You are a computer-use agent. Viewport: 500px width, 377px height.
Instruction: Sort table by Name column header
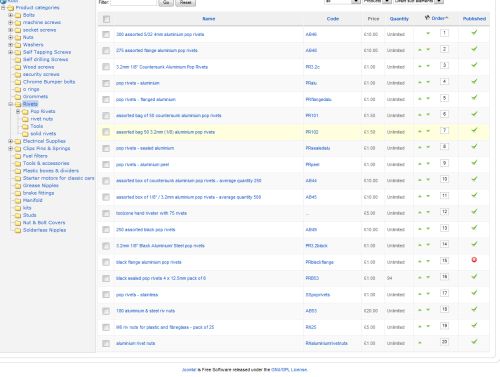click(x=209, y=19)
